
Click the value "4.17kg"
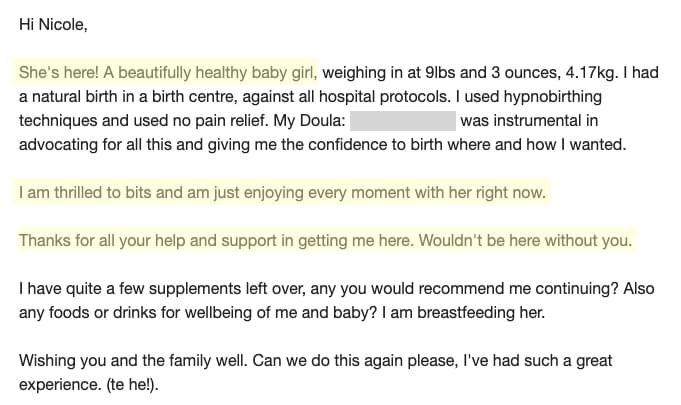(x=590, y=72)
